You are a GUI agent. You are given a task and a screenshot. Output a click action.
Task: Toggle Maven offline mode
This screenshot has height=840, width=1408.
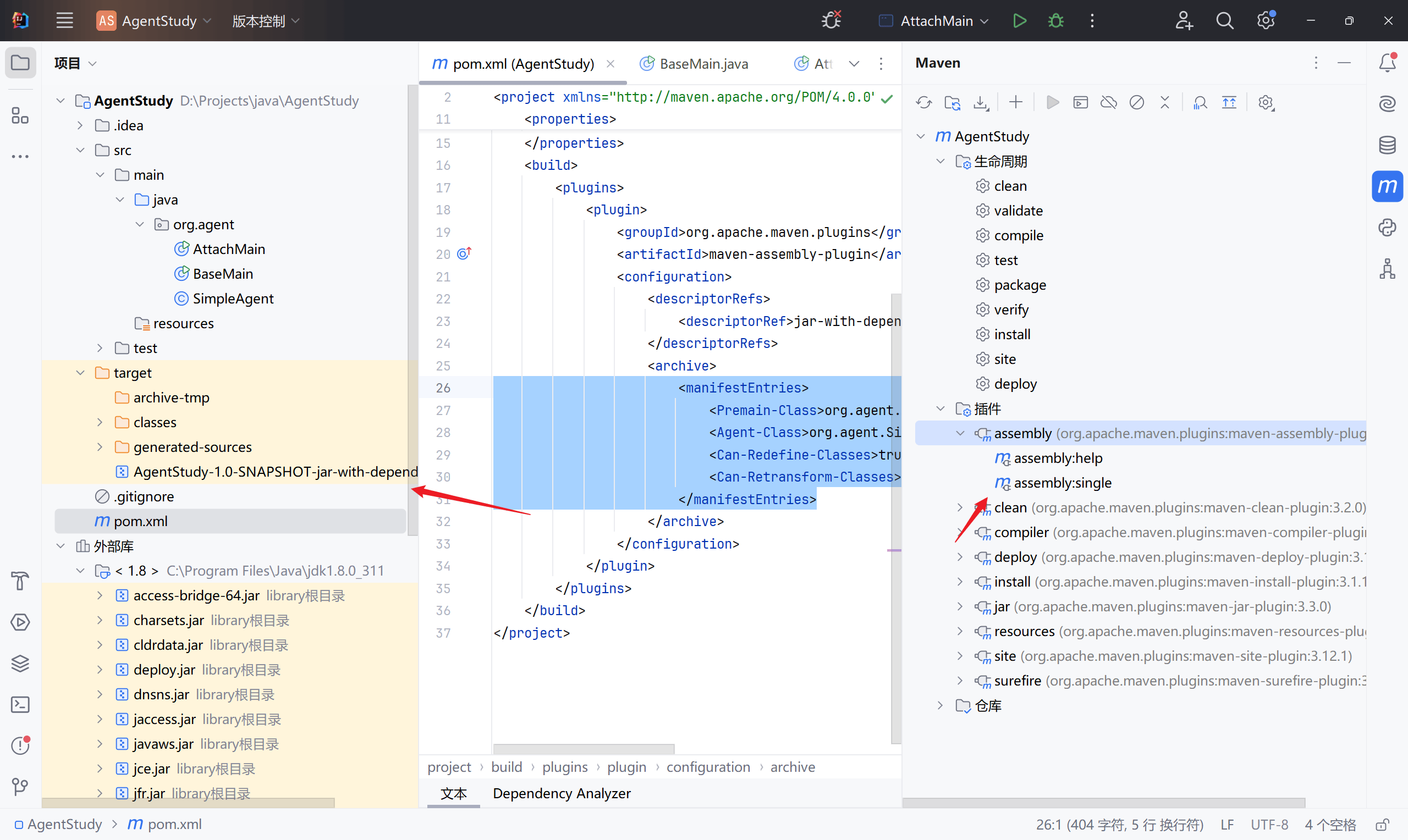[x=1108, y=102]
